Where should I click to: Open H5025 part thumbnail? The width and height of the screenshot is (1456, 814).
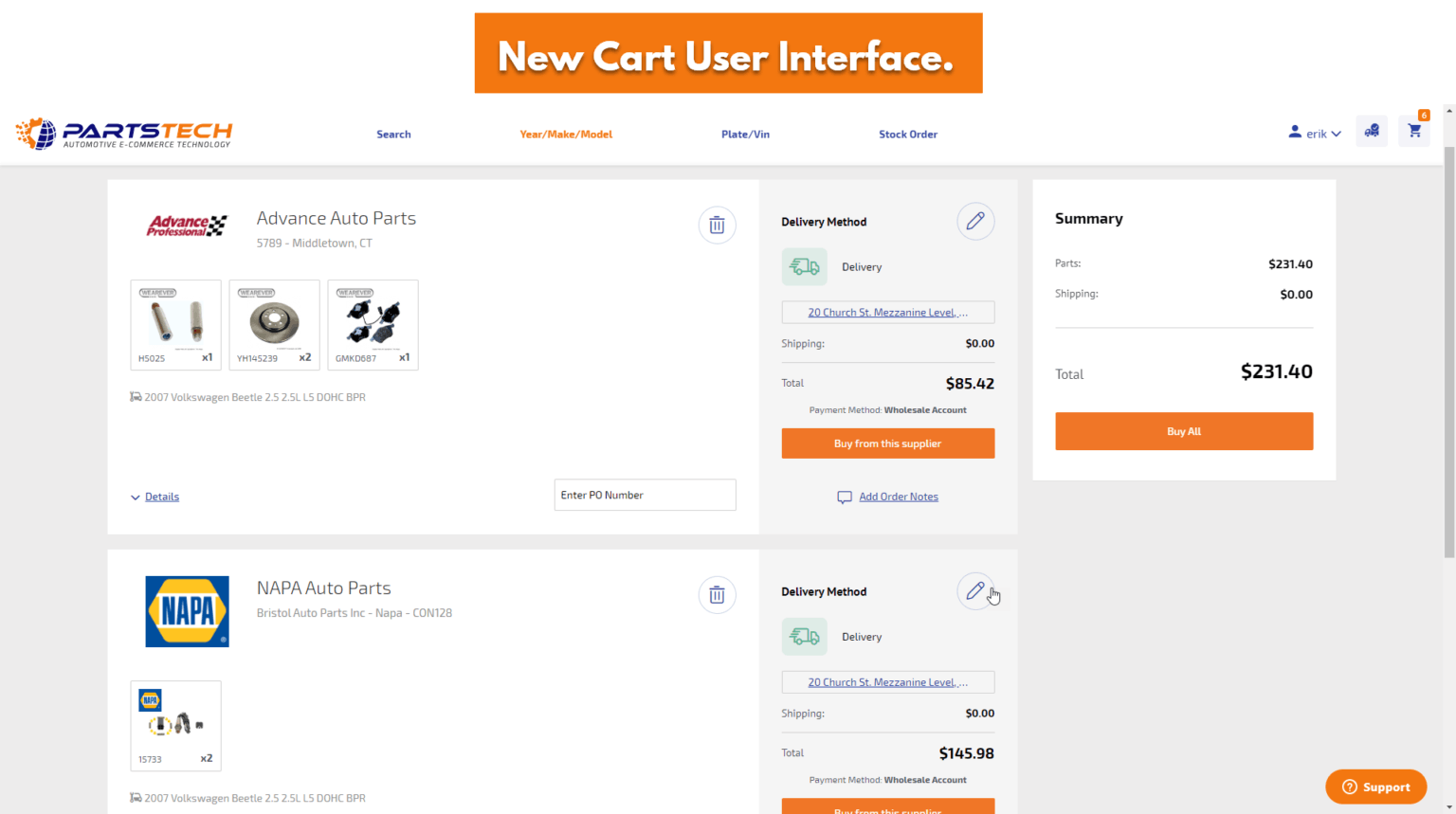coord(175,325)
